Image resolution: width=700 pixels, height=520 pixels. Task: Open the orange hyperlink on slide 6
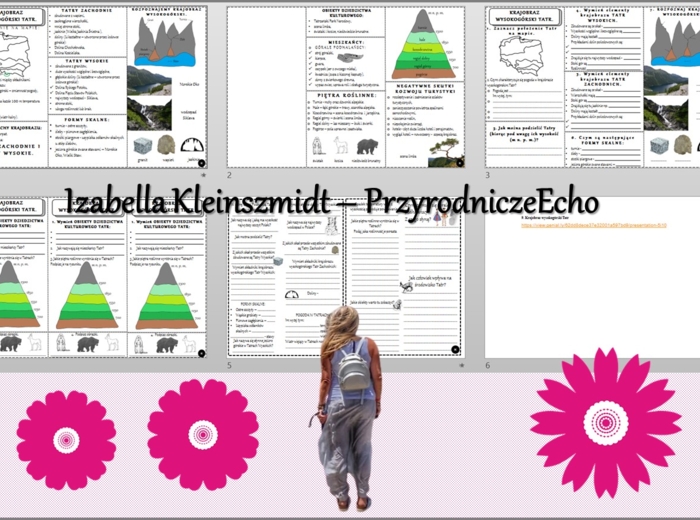594,225
